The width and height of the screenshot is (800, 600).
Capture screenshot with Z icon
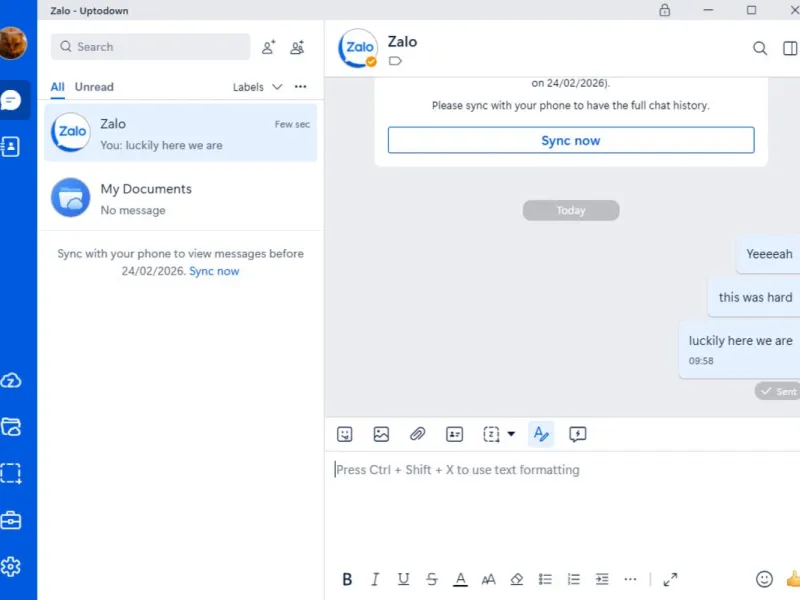point(491,434)
